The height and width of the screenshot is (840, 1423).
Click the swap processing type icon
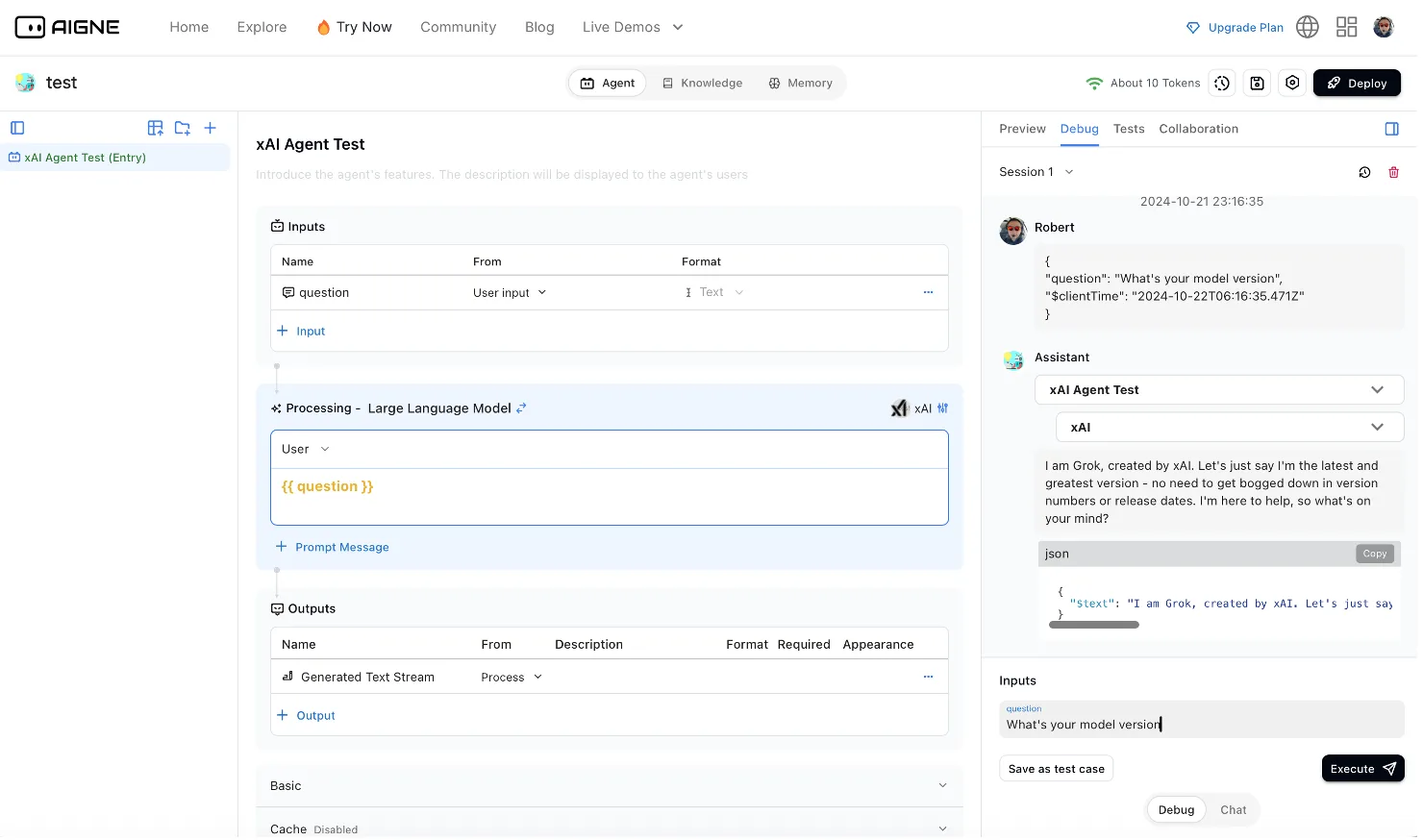point(521,408)
